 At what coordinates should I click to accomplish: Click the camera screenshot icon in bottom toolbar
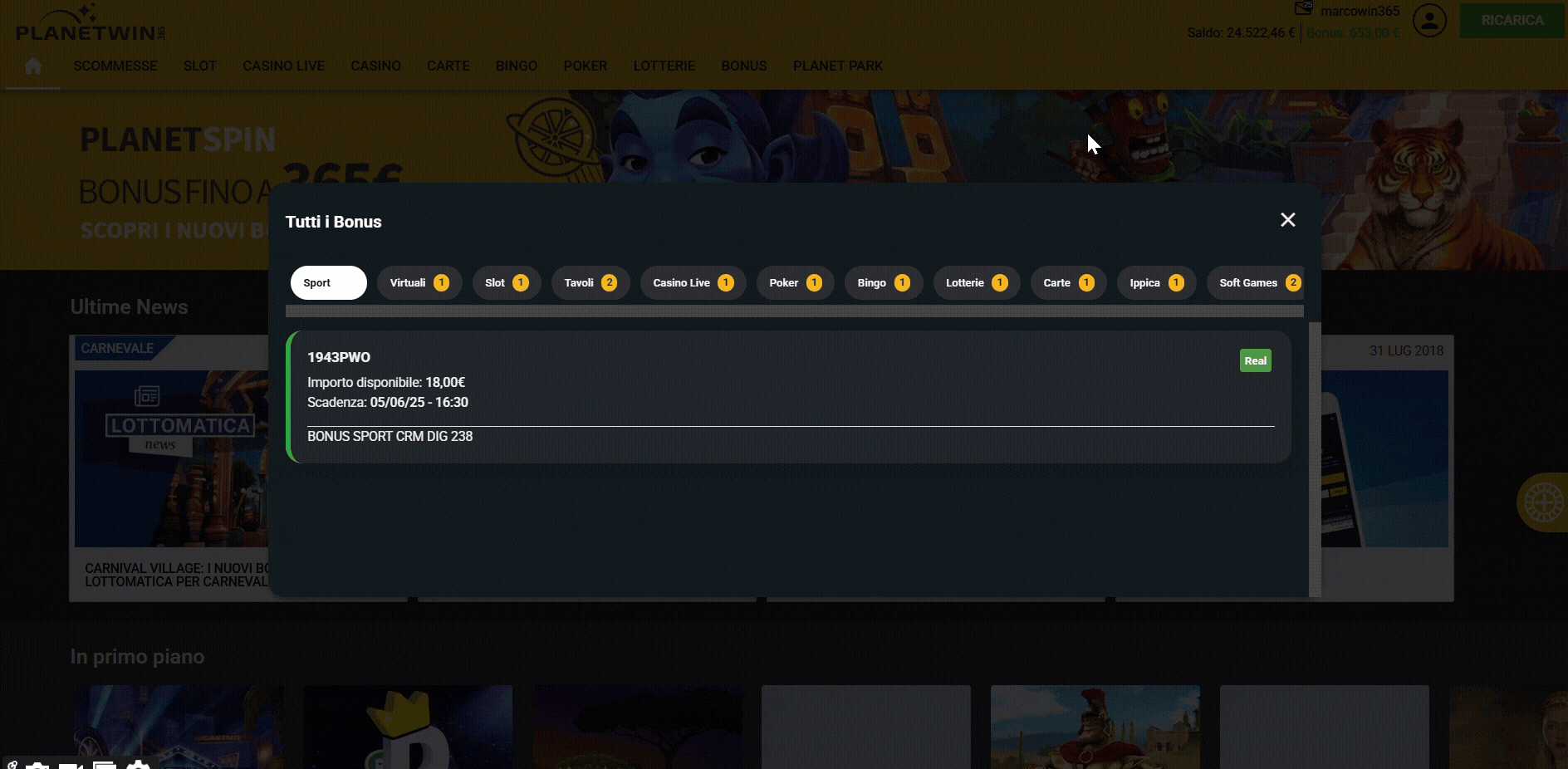37,765
